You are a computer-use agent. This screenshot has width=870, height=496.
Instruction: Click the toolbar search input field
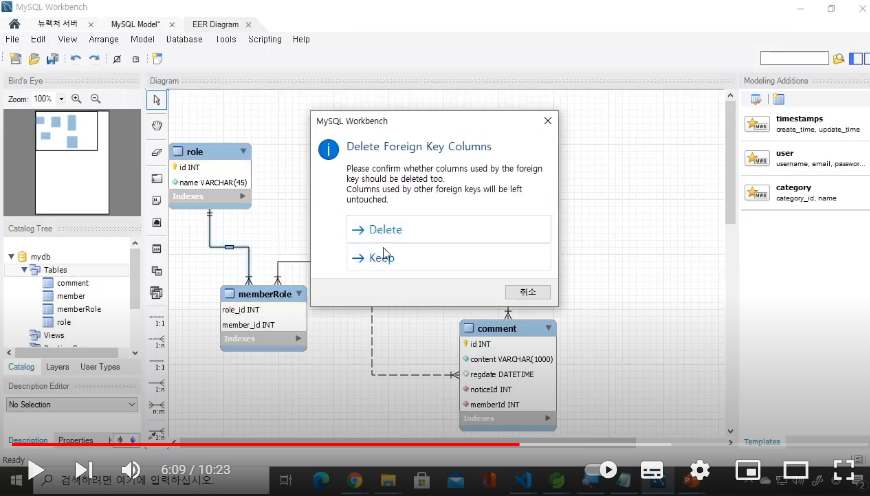[x=794, y=58]
